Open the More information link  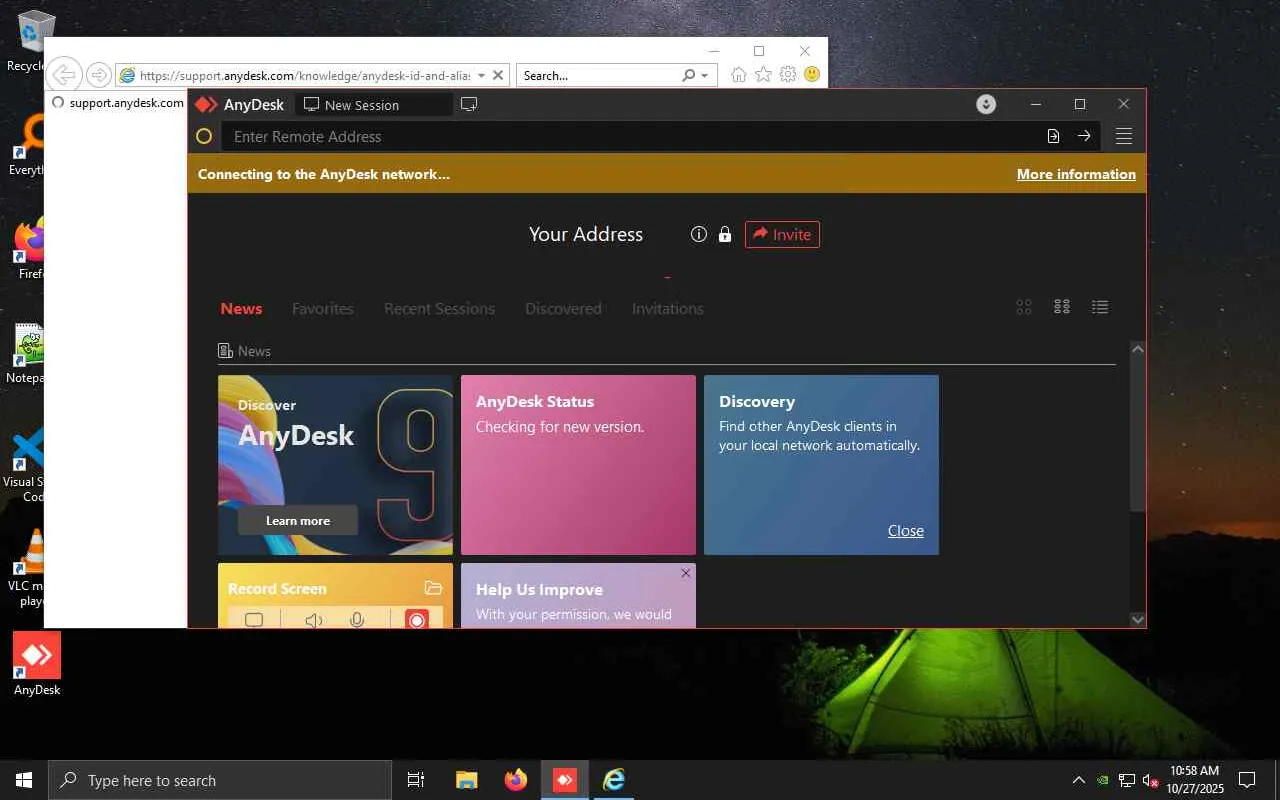[1076, 174]
